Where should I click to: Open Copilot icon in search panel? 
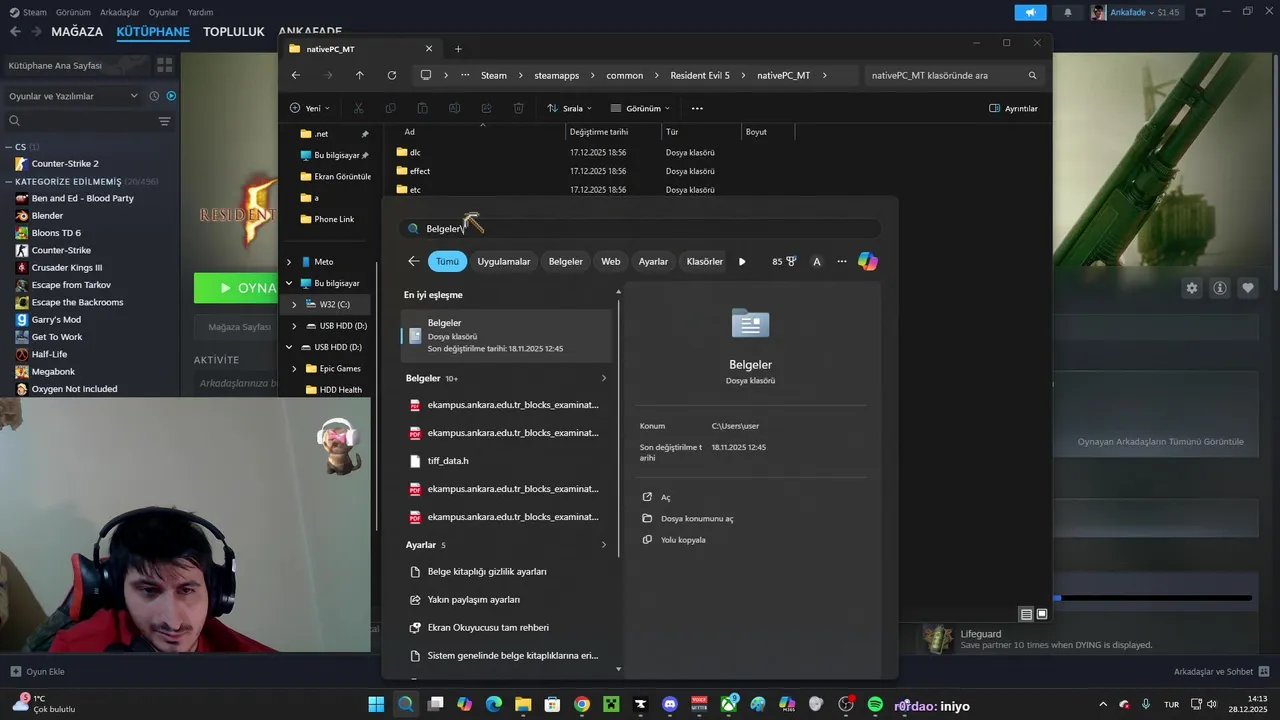pos(867,261)
